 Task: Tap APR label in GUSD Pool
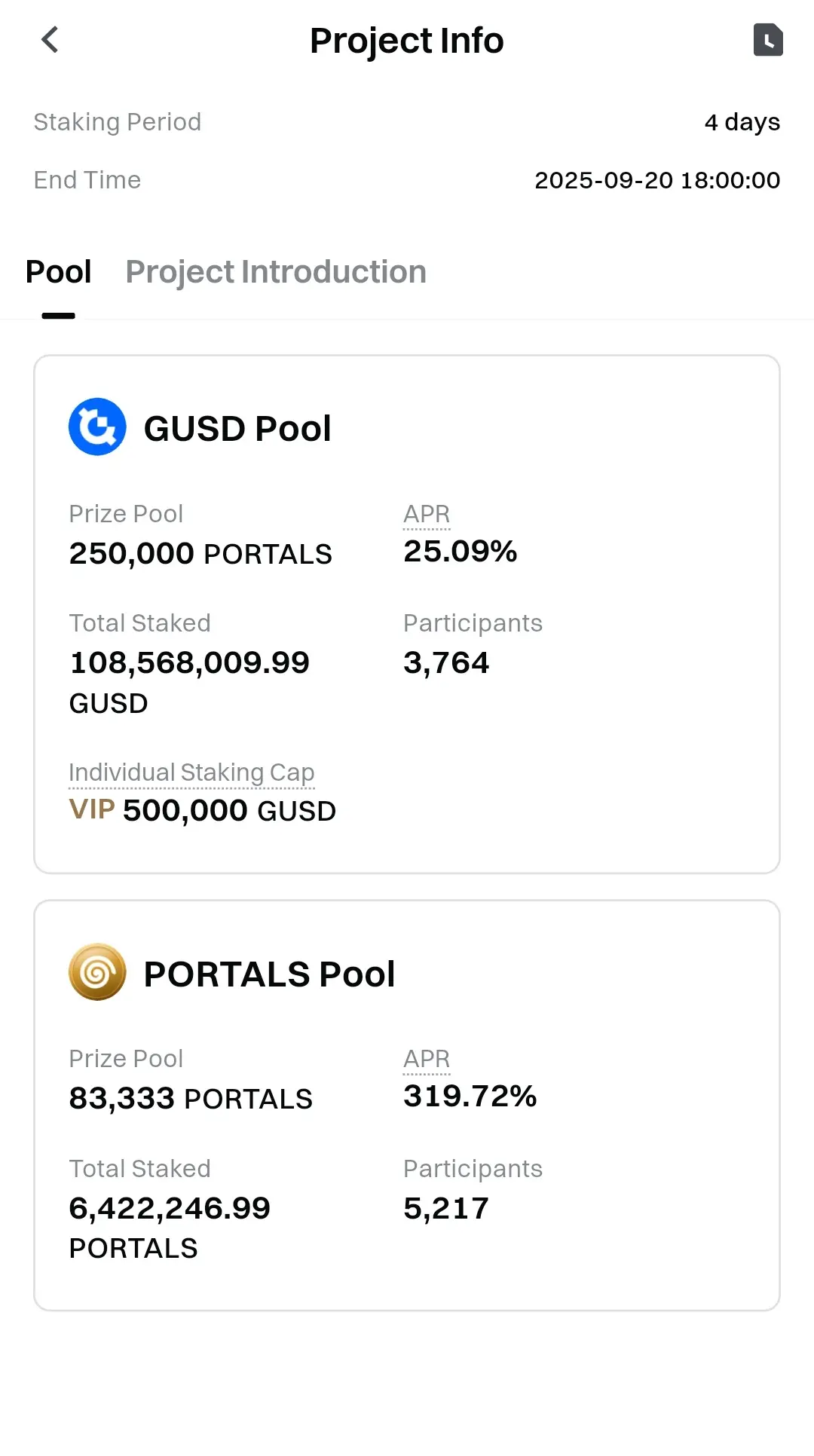click(427, 514)
